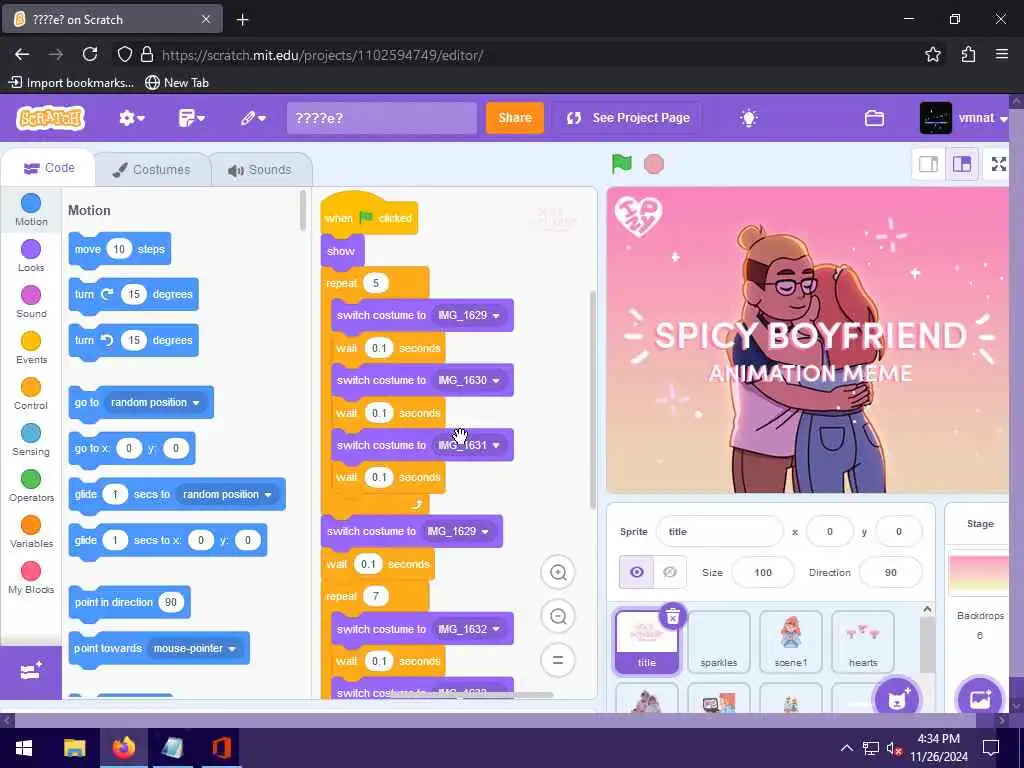
Task: Select the Motion block category
Action: tap(31, 210)
